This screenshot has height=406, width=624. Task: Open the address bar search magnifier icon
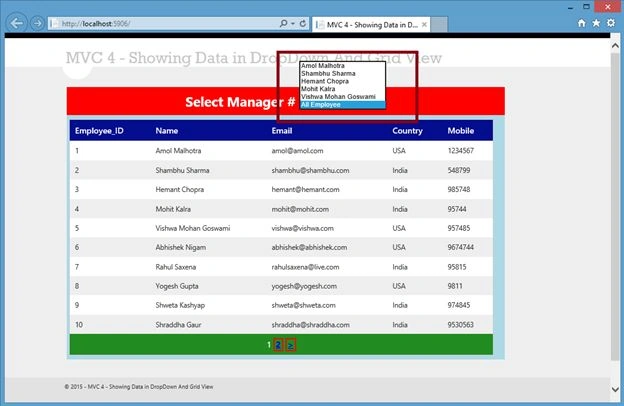(x=283, y=23)
